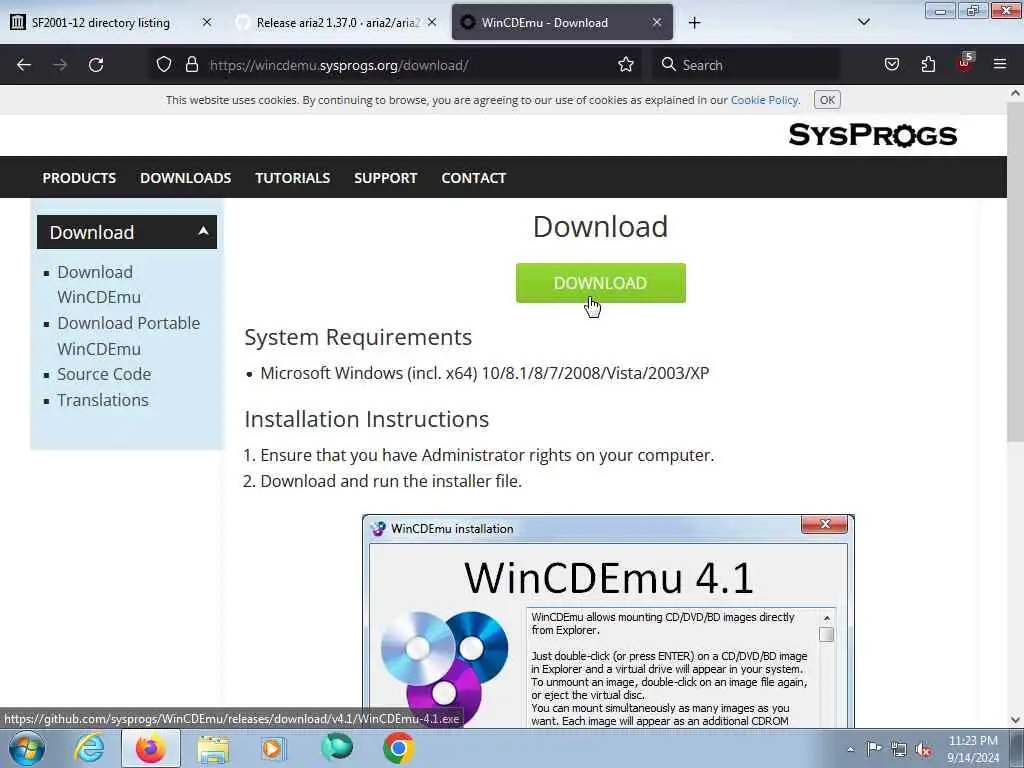Click the Firefox taskbar icon
The image size is (1024, 768).
click(150, 748)
